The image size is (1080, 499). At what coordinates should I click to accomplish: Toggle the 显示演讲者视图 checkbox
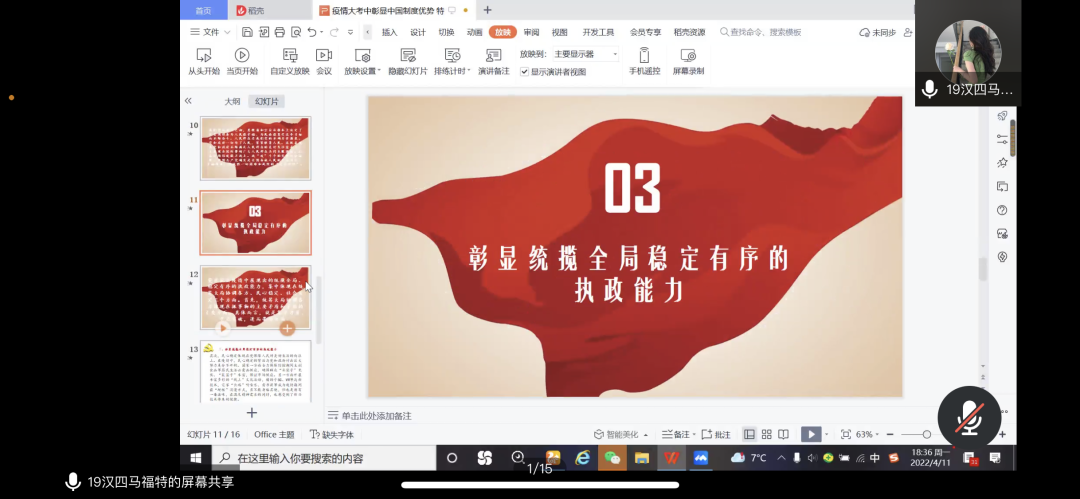point(525,72)
